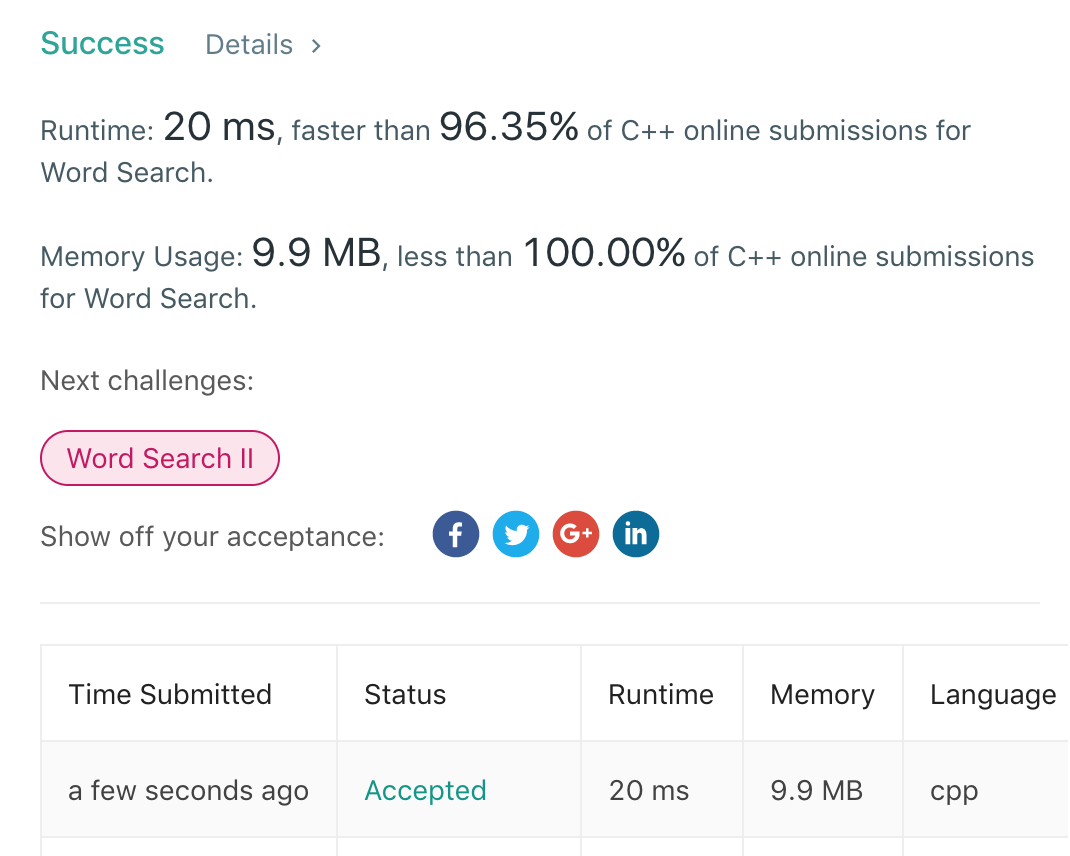The image size is (1070, 856).
Task: Click the 9.9 MB memory table cell
Action: pos(816,791)
